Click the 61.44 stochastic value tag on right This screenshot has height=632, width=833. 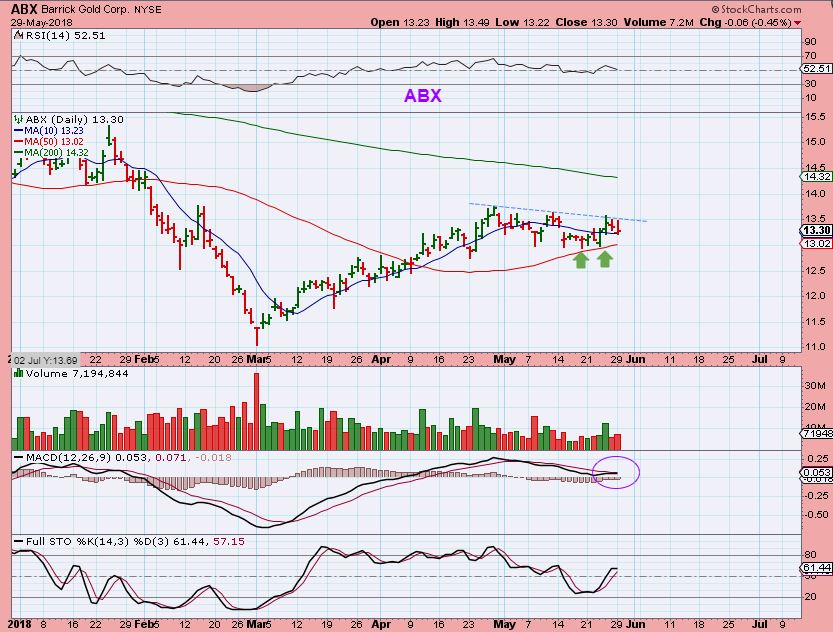pos(817,568)
